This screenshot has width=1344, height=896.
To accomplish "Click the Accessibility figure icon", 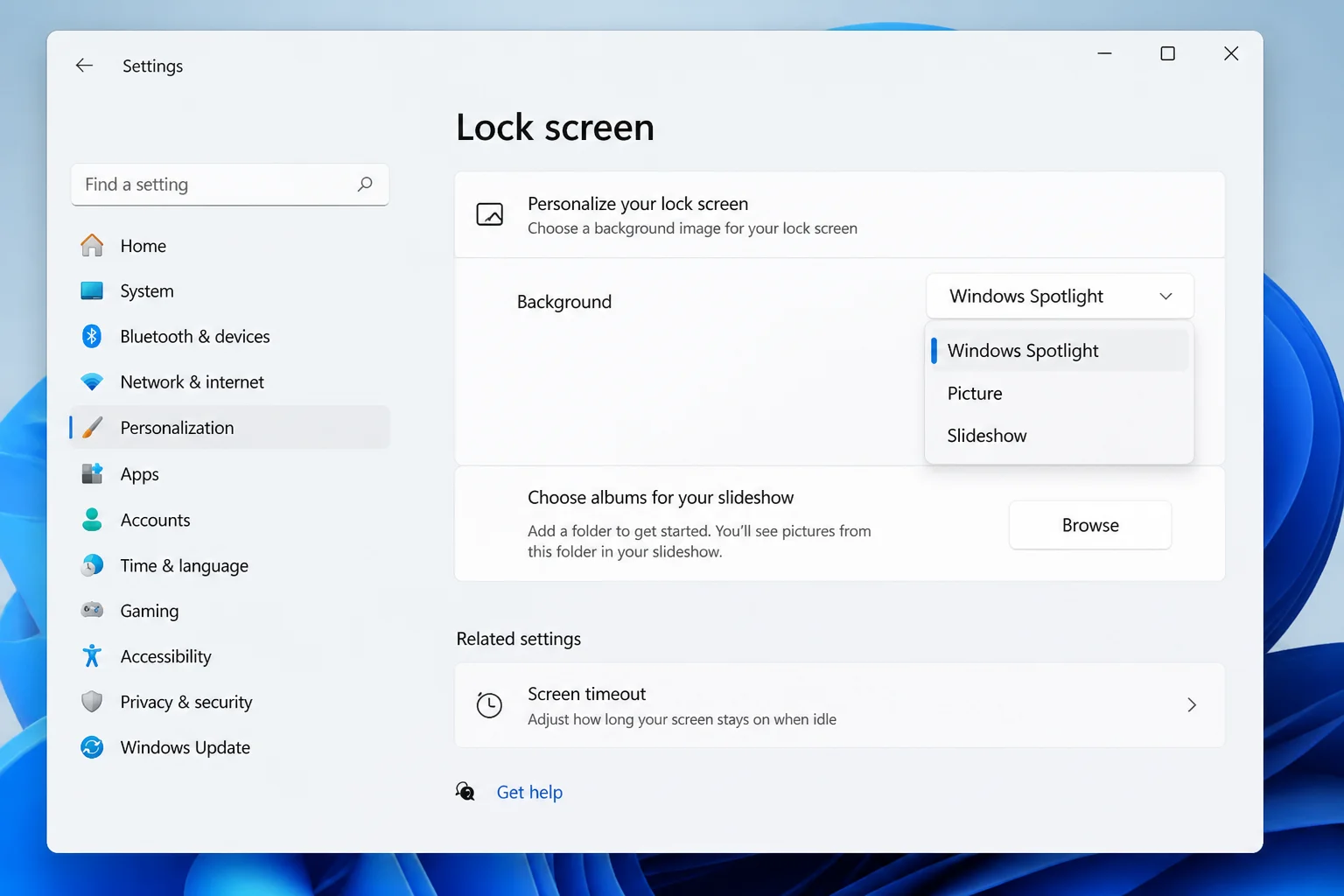I will 92,656.
